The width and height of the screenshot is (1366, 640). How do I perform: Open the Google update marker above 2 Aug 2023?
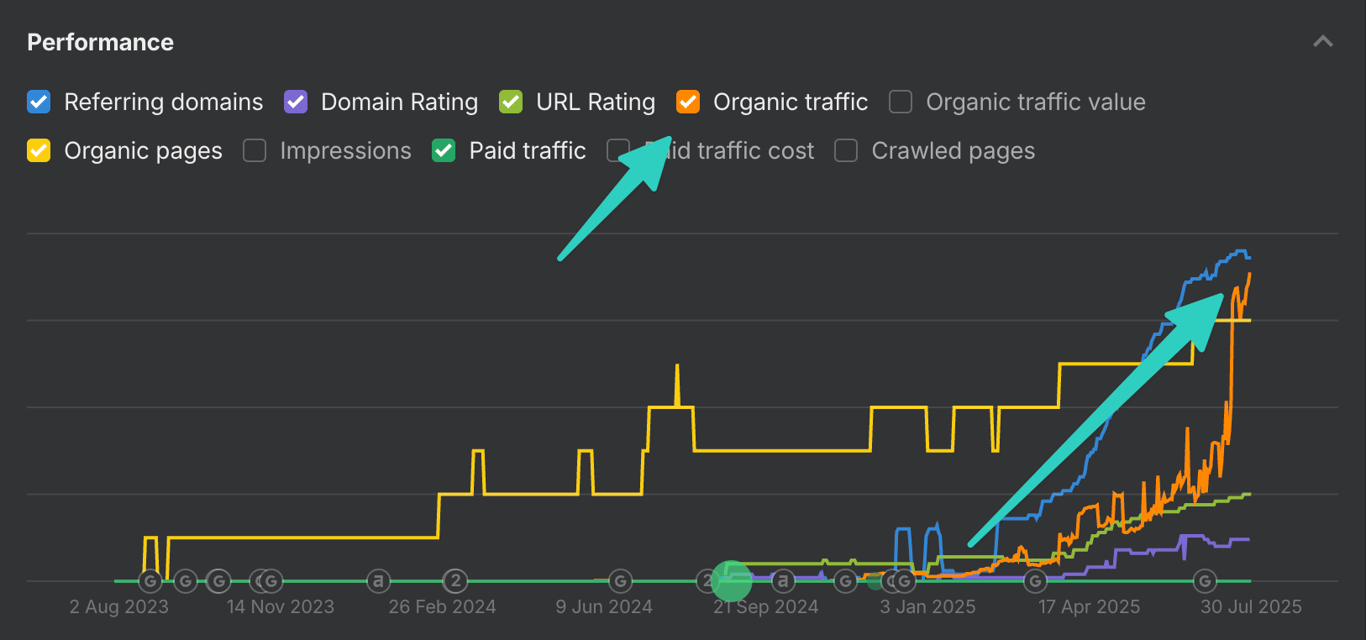149,581
